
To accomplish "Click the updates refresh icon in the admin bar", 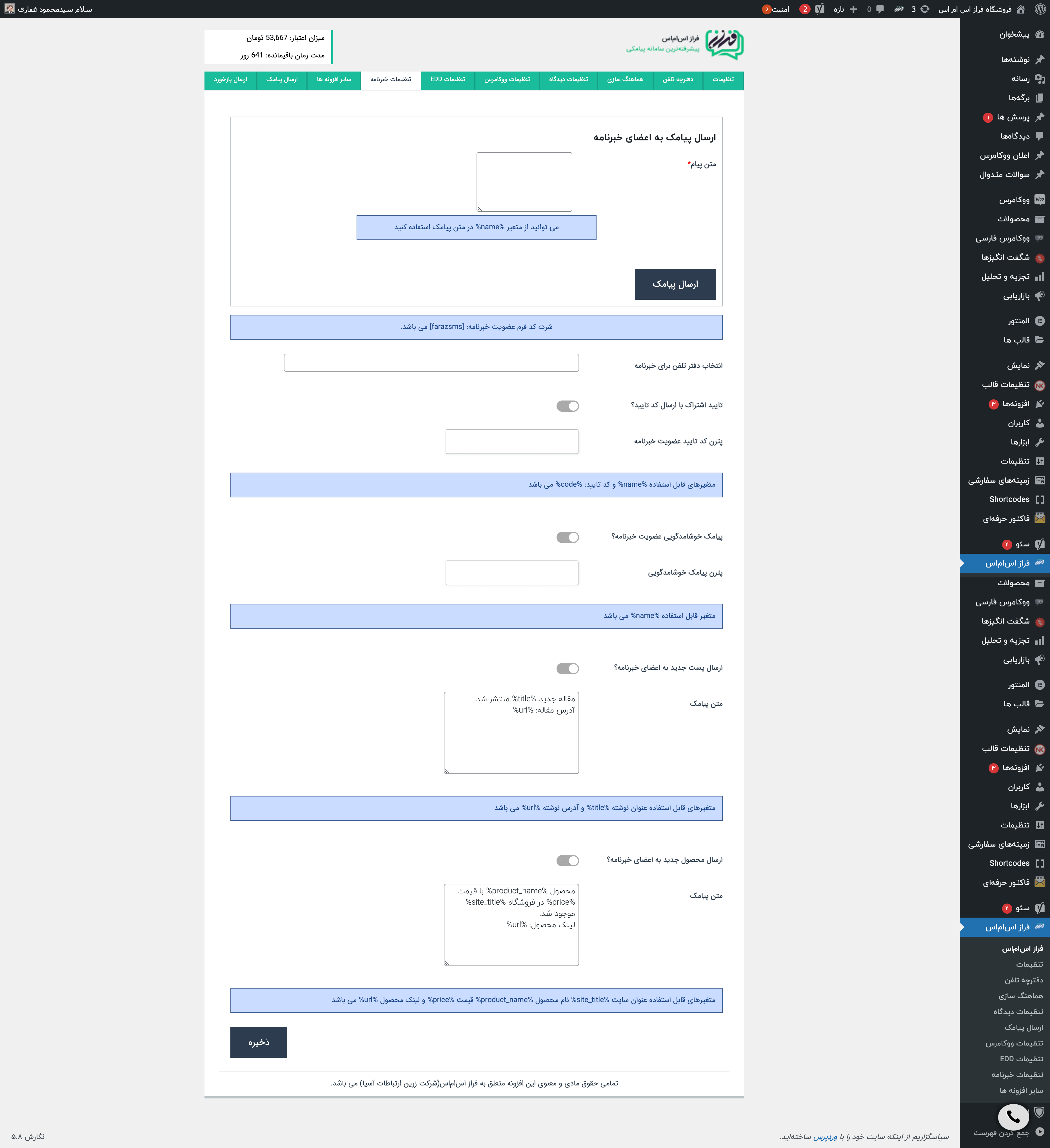I will click(925, 9).
